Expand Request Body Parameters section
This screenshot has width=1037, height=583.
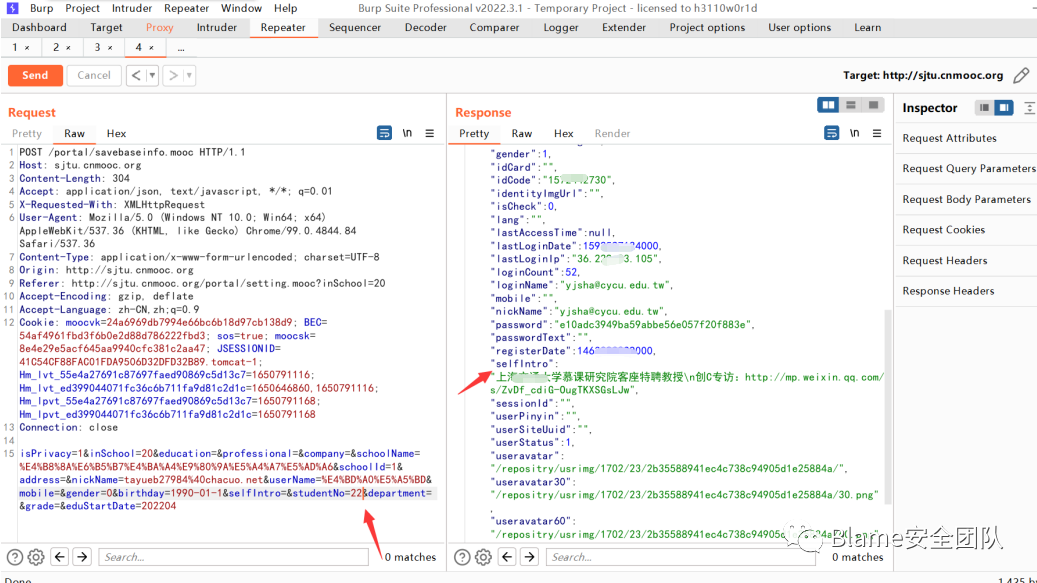pos(966,199)
